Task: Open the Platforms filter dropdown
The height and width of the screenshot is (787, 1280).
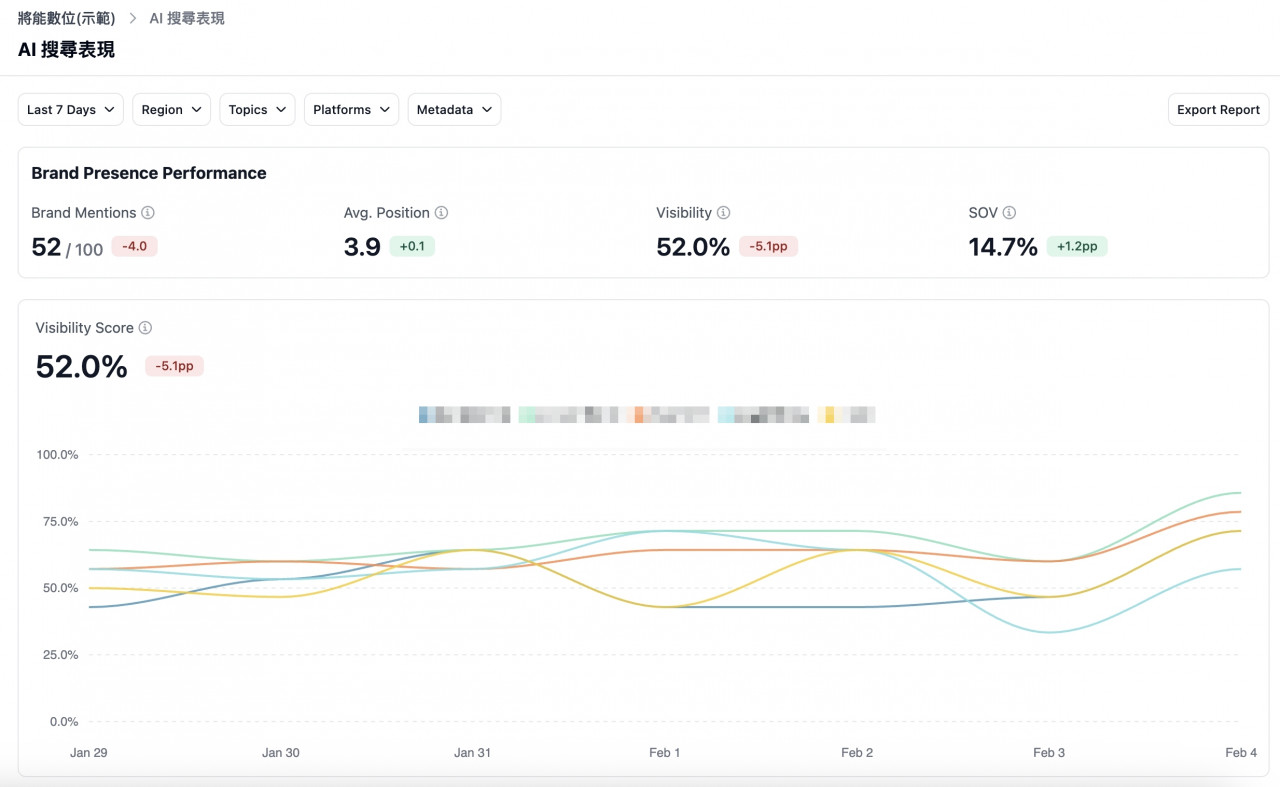Action: point(351,110)
